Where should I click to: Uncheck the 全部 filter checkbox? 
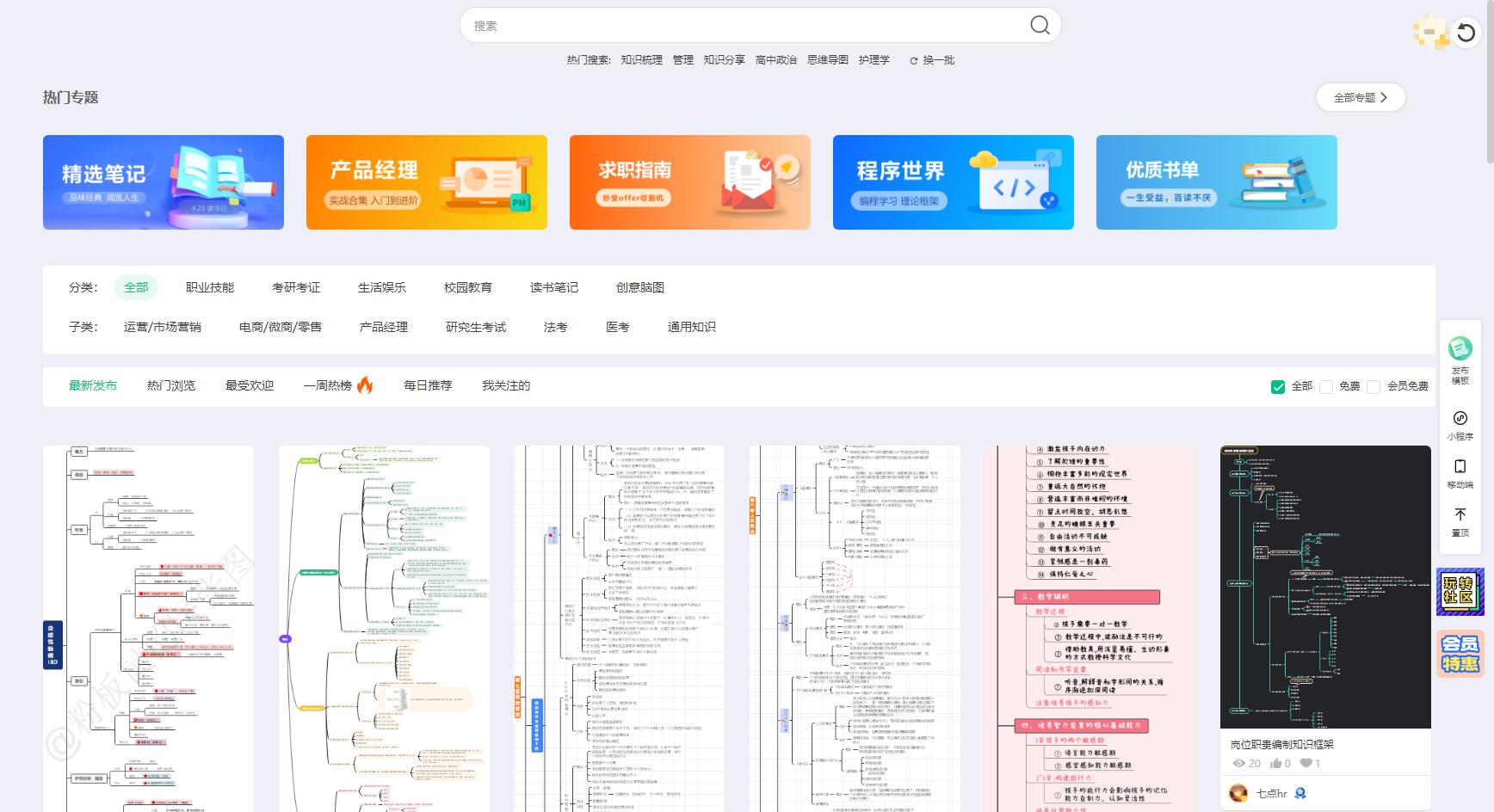1278,388
